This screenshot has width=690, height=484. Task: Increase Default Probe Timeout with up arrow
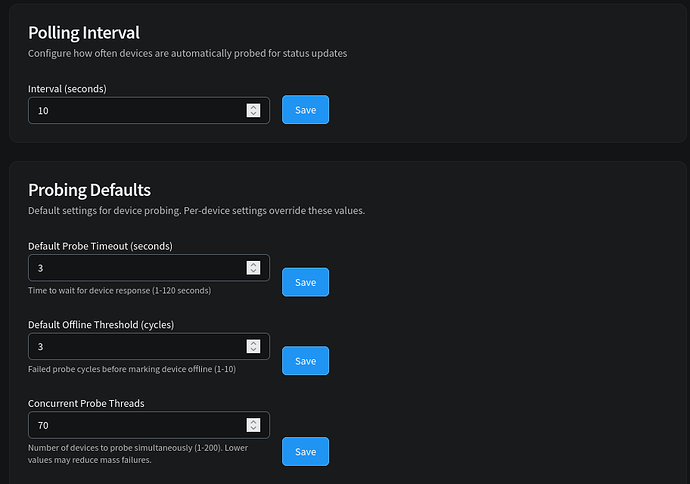pos(254,263)
